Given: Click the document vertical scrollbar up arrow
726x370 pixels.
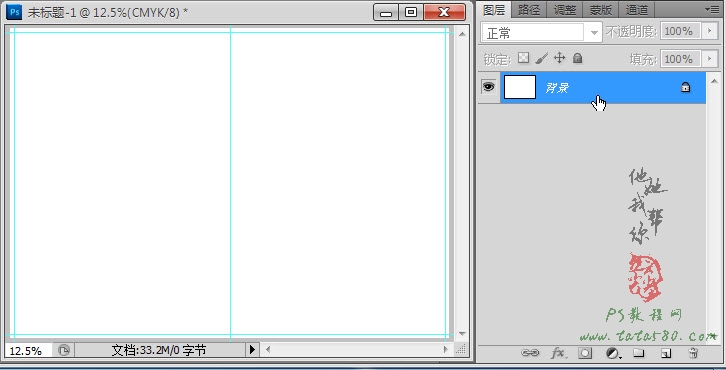Looking at the screenshot, I should pyautogui.click(x=462, y=34).
